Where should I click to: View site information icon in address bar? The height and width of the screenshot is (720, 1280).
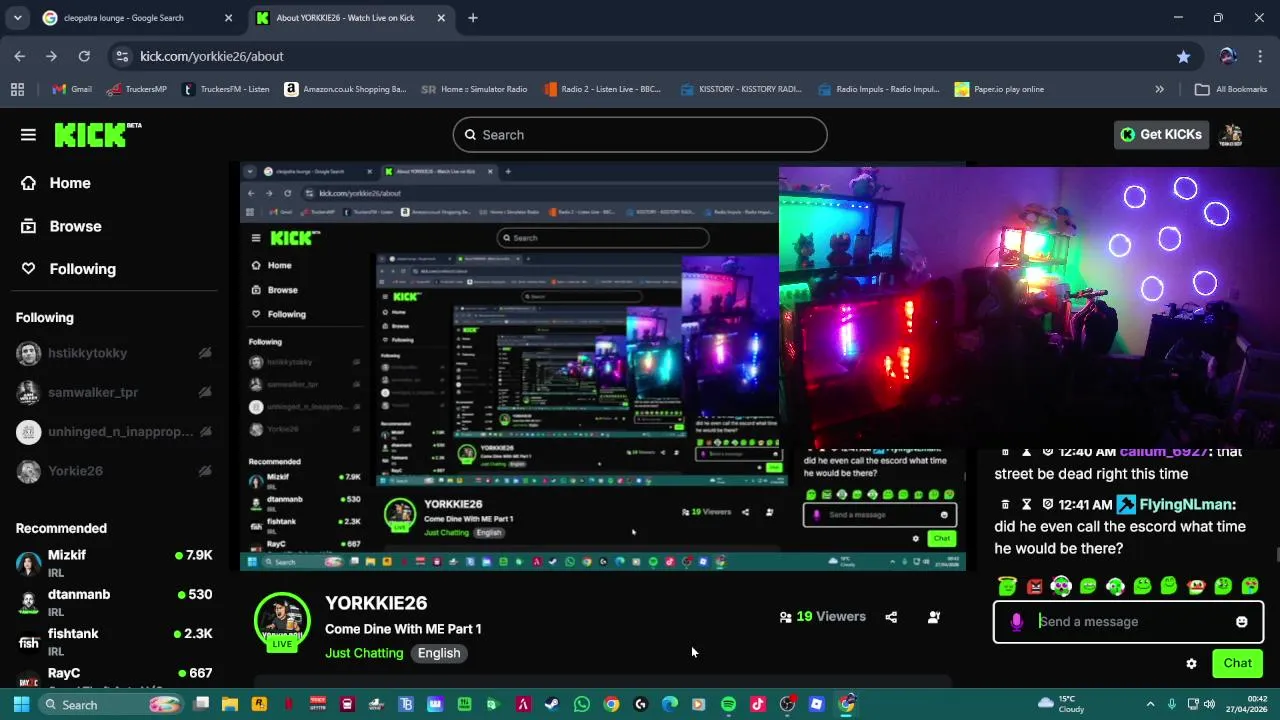(121, 57)
